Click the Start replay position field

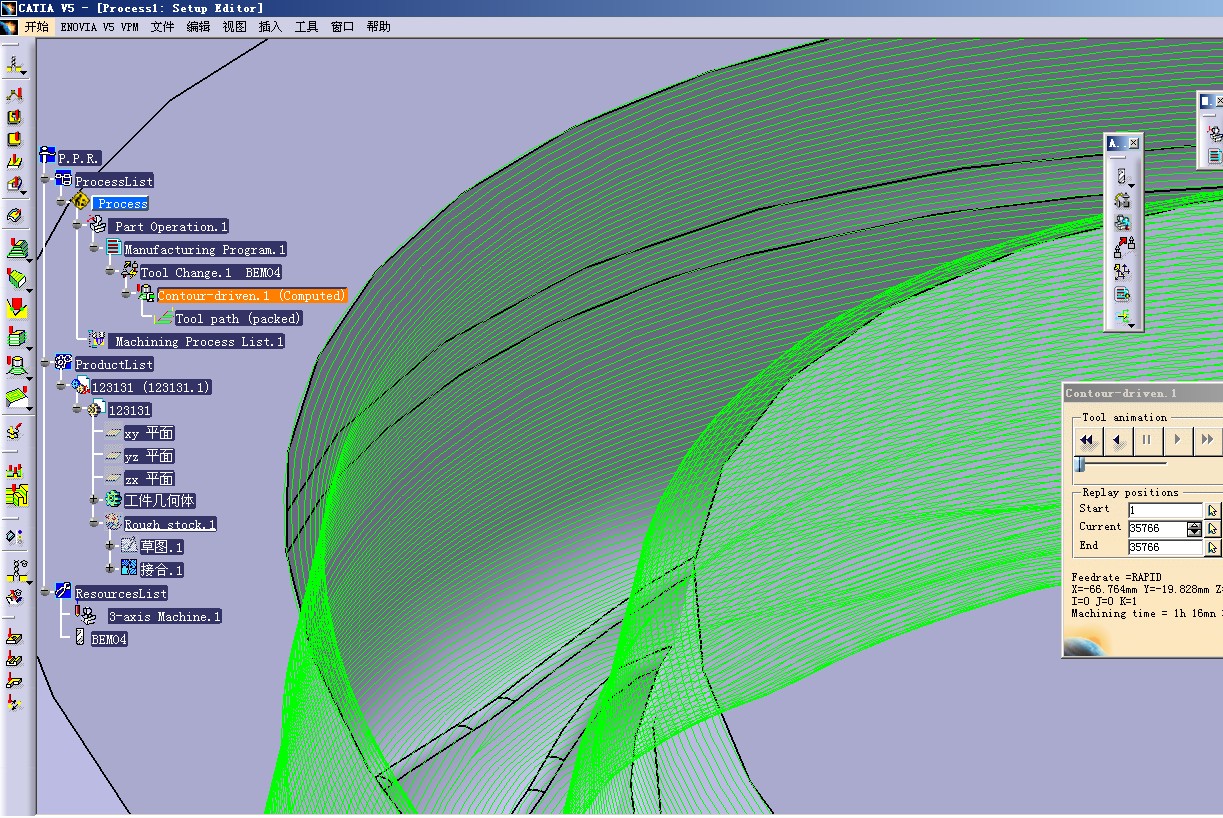(1165, 510)
